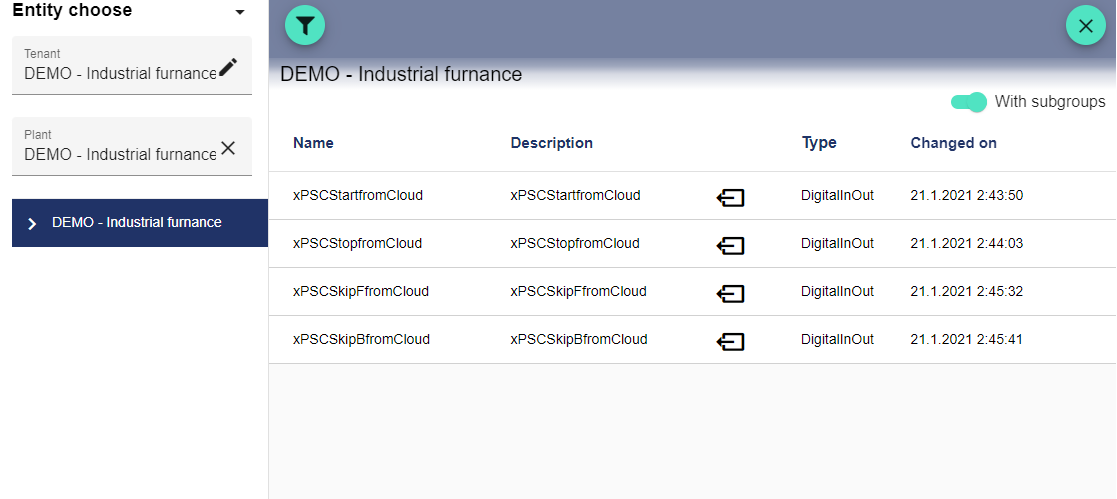Open the filter funnel button
Image resolution: width=1117 pixels, height=499 pixels.
point(305,24)
